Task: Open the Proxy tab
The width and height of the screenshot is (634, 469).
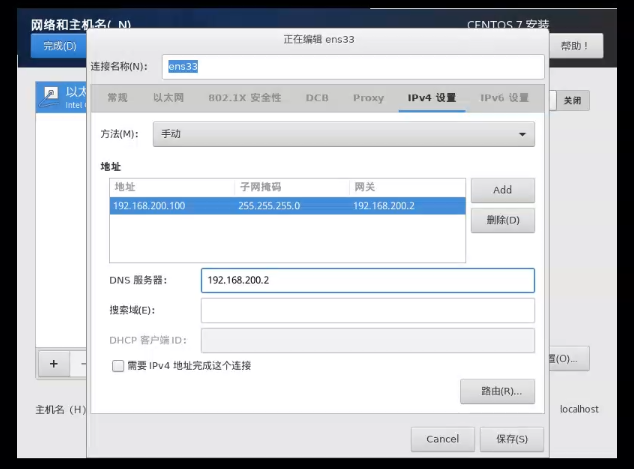Action: [368, 98]
